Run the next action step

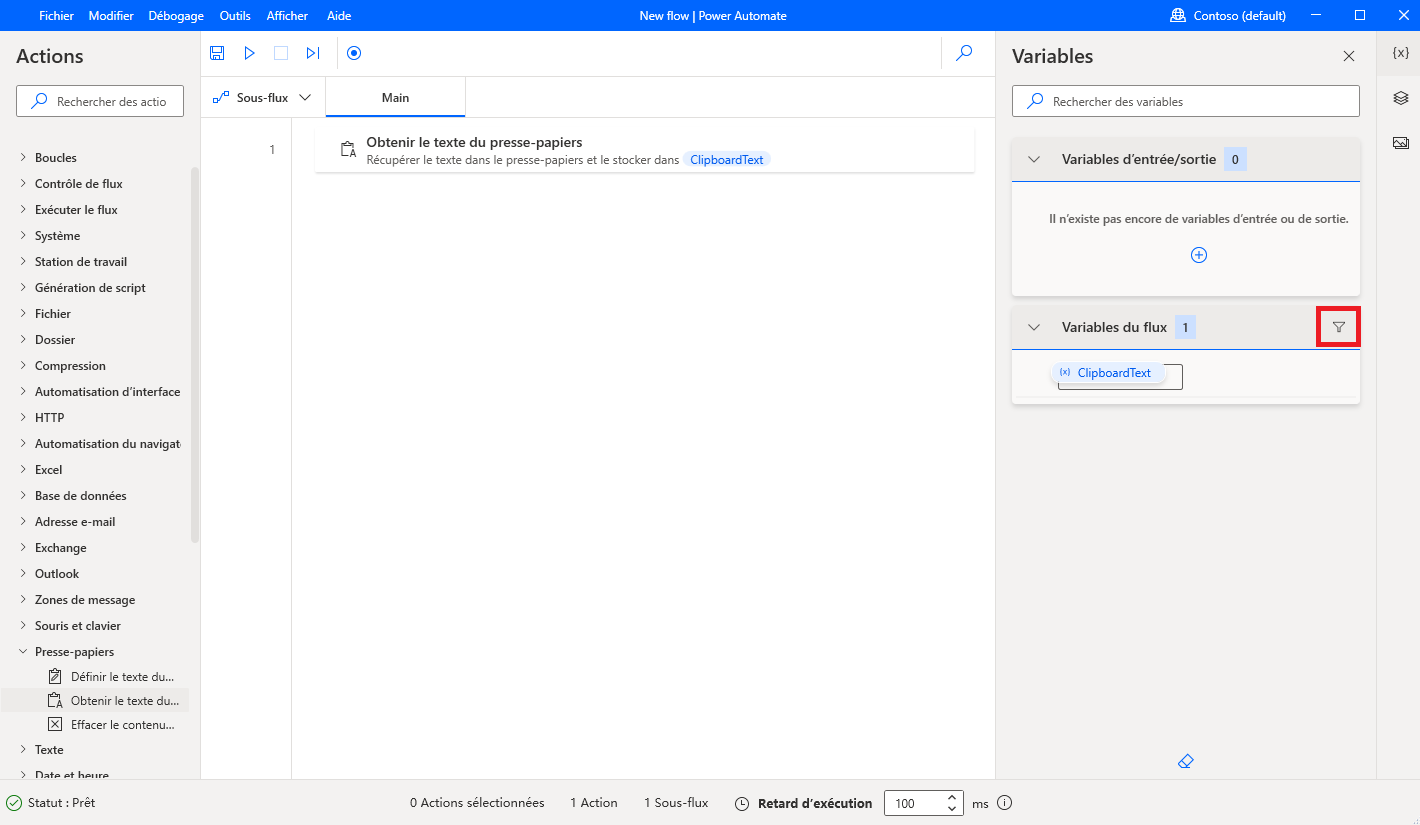313,52
